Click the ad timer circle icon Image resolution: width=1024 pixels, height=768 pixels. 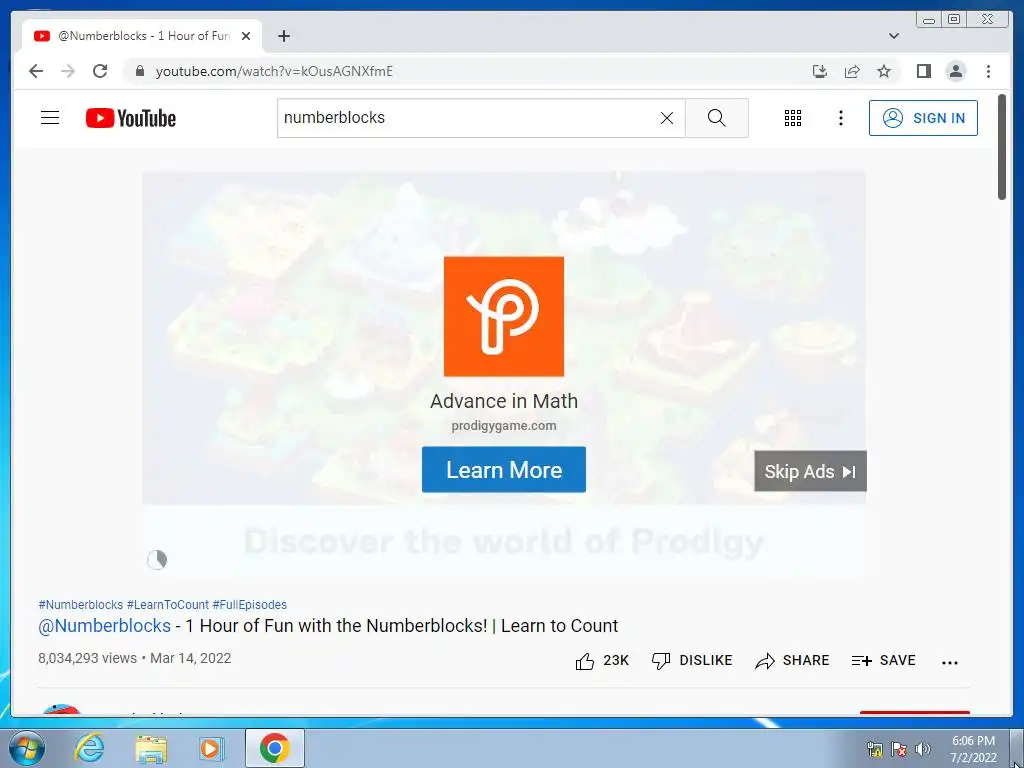tap(157, 560)
